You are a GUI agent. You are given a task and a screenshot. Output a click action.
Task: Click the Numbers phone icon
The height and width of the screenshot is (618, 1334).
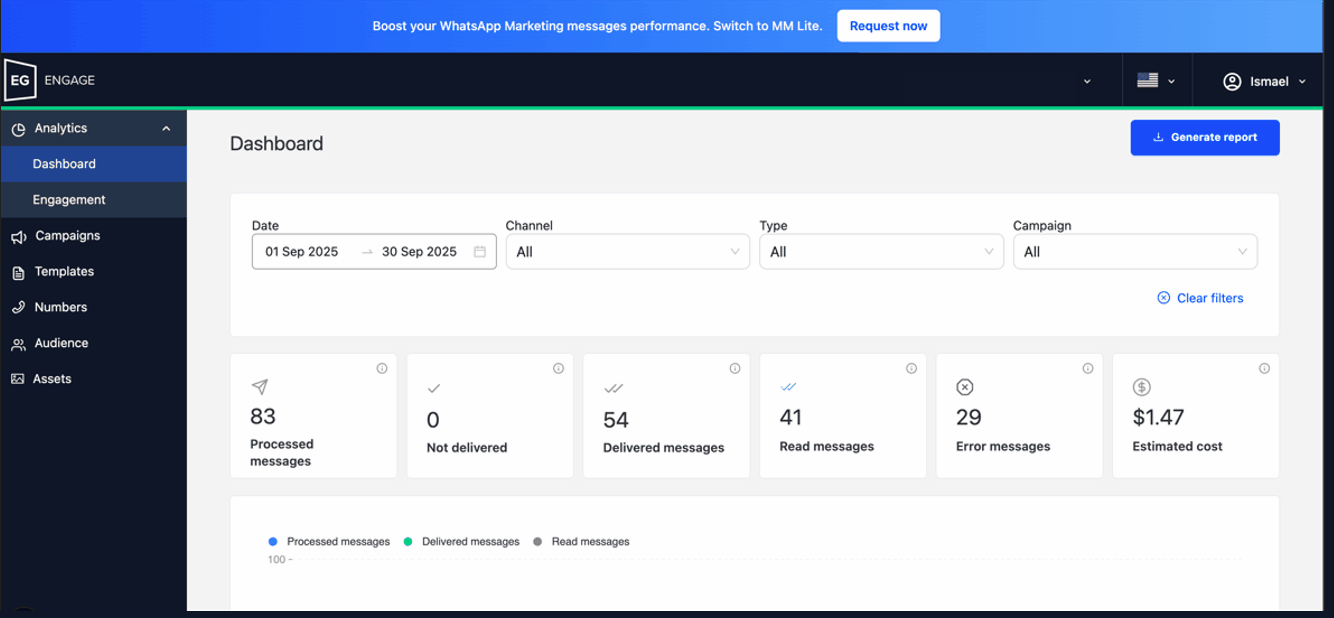pos(18,308)
